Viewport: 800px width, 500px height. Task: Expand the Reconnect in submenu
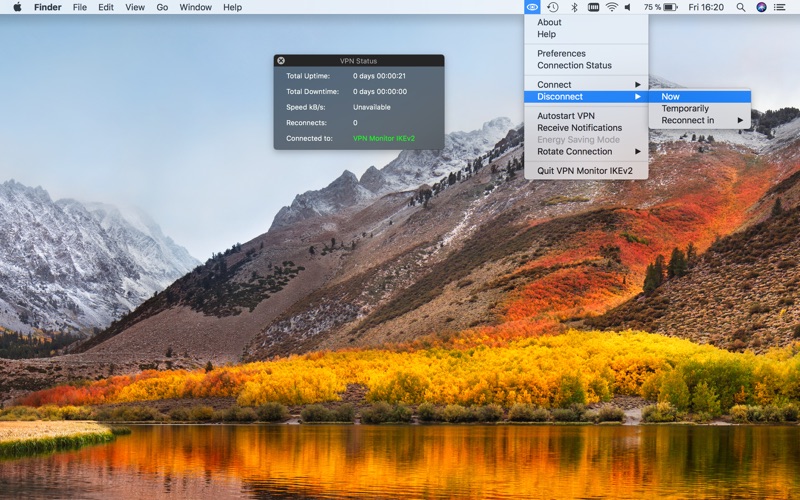click(700, 120)
